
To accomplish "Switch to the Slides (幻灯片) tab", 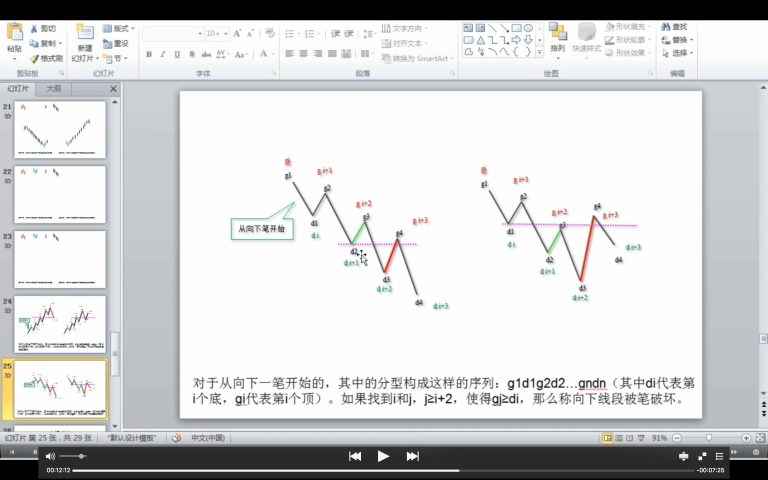I will click(19, 89).
